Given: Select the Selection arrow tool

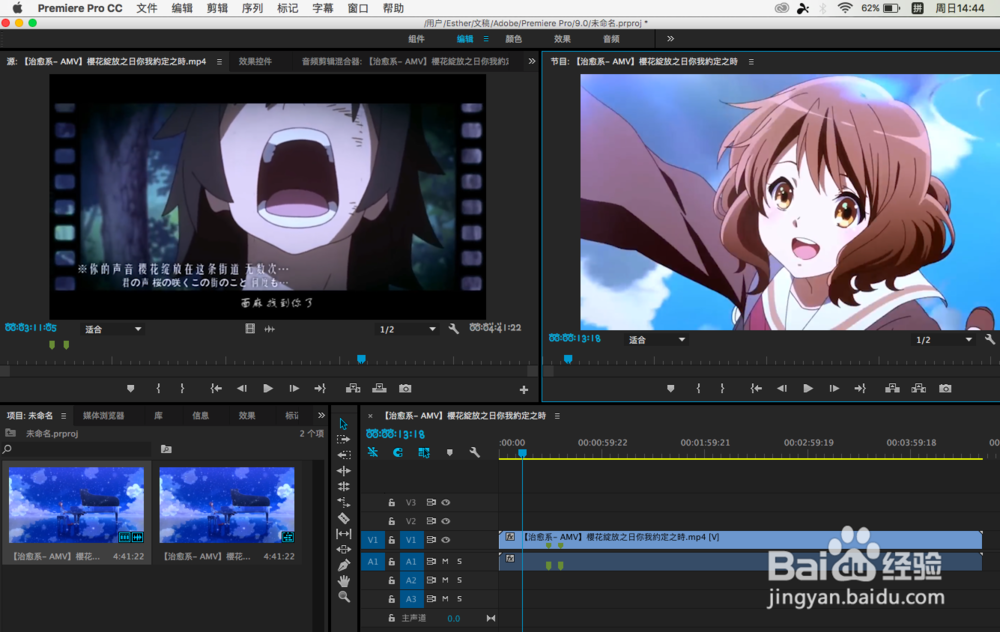Looking at the screenshot, I should pyautogui.click(x=343, y=424).
